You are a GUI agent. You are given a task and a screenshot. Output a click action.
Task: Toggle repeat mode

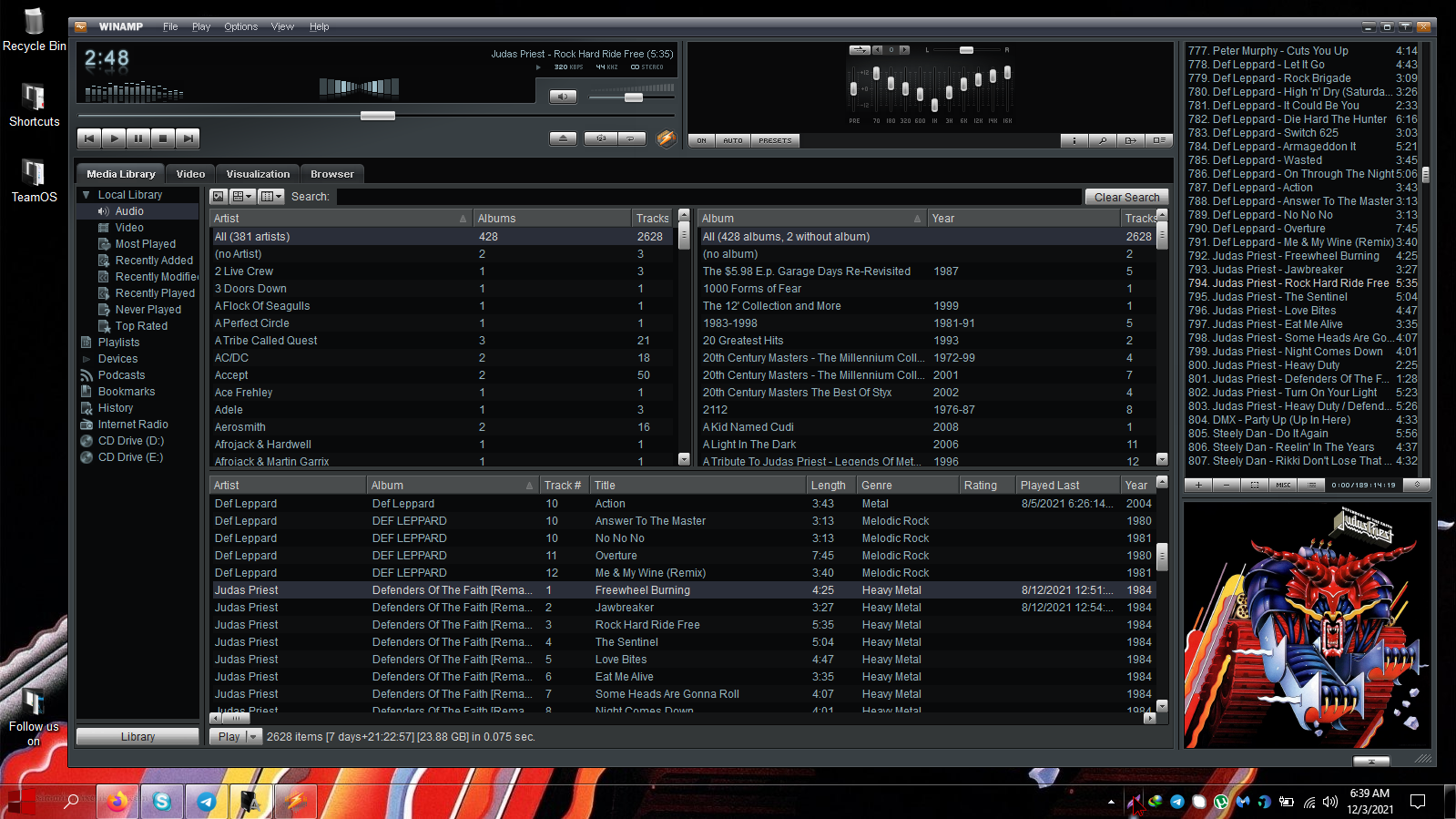(632, 138)
